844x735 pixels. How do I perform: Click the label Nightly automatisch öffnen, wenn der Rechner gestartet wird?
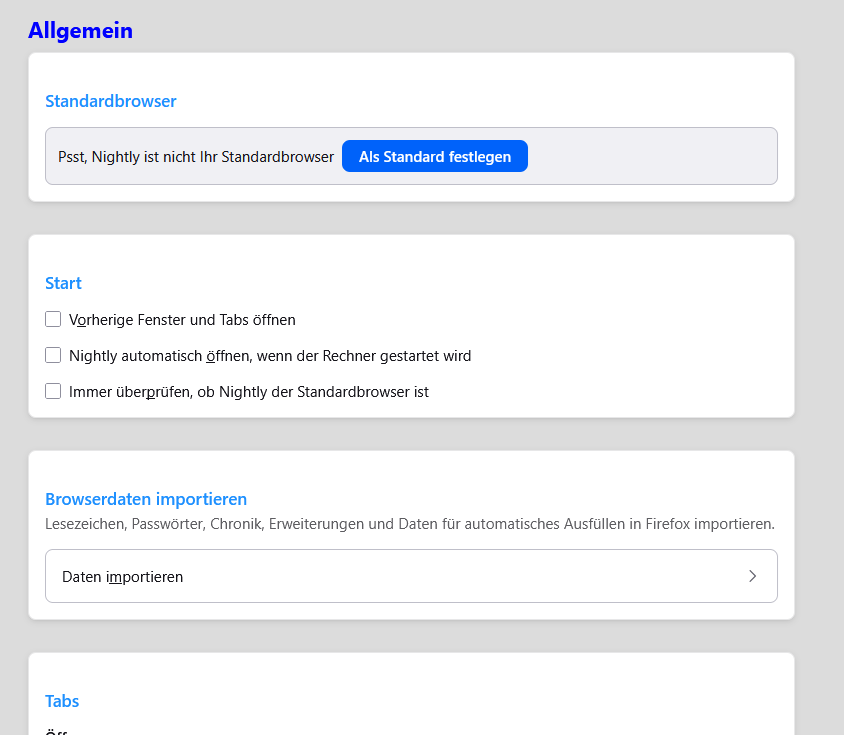(x=270, y=356)
